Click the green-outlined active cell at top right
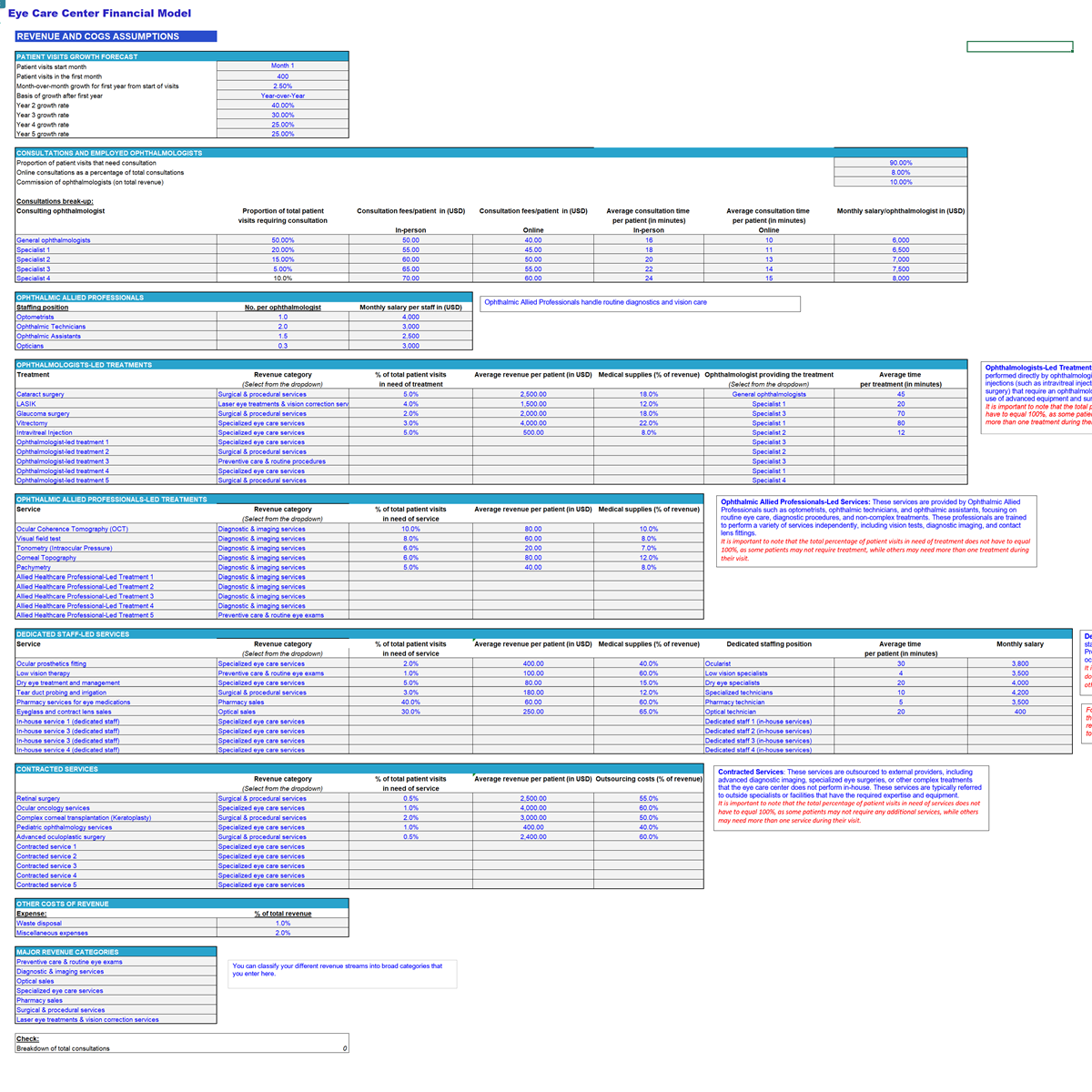 click(x=1019, y=46)
